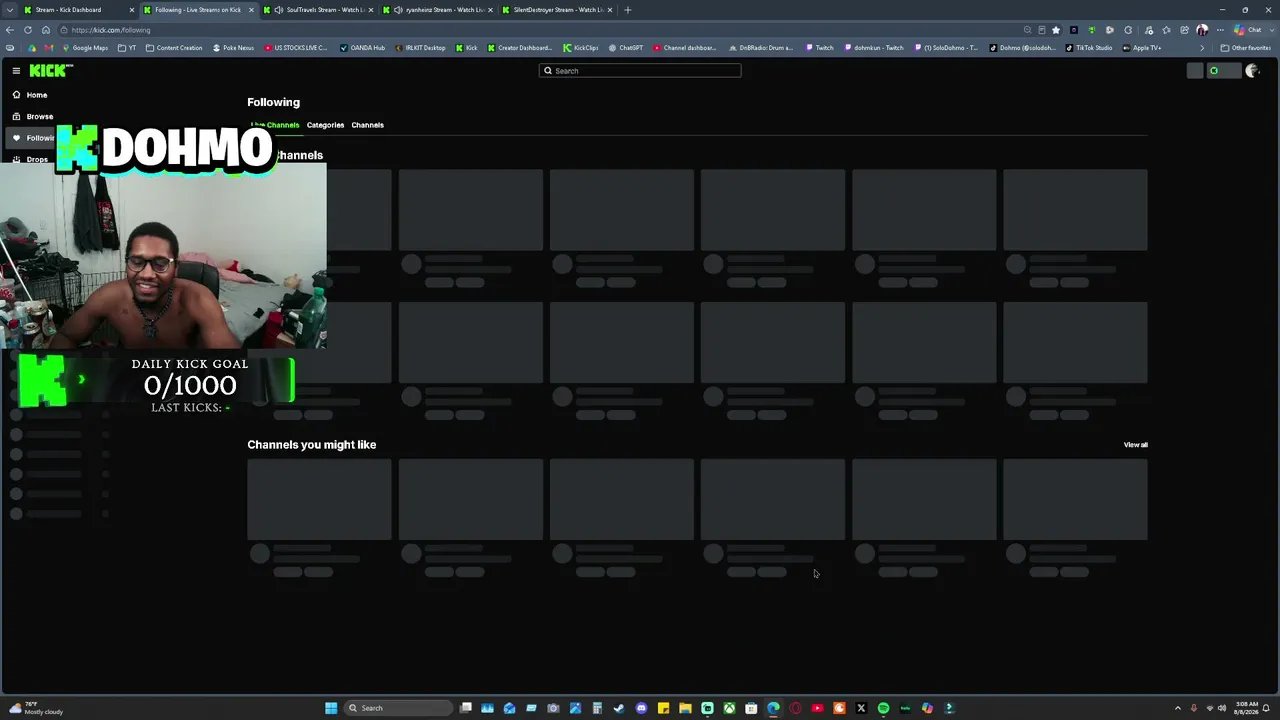Open the YT bookmarks folder
The height and width of the screenshot is (720, 1280).
(x=127, y=48)
